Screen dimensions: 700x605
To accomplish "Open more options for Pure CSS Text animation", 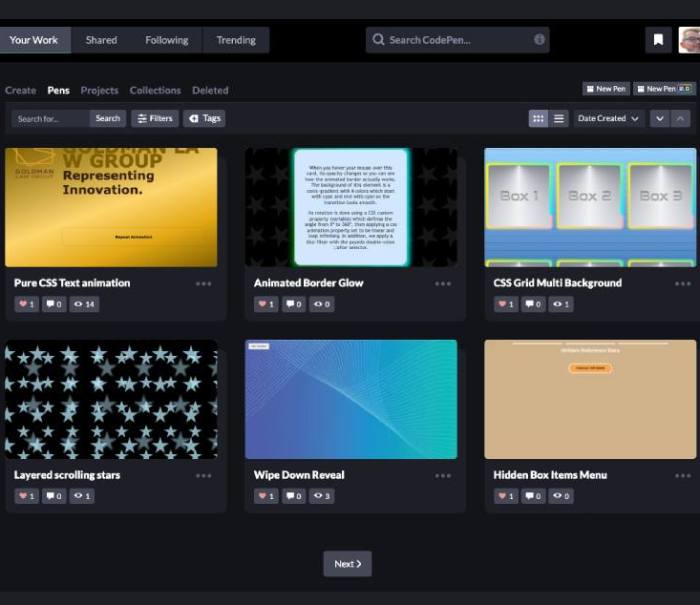I will point(204,284).
